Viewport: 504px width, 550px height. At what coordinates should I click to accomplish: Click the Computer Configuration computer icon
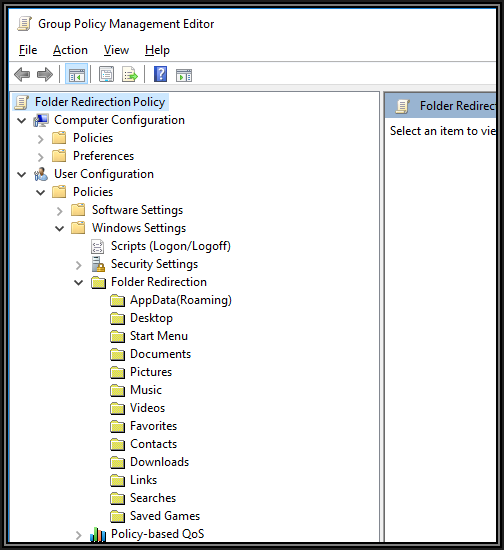pos(41,120)
